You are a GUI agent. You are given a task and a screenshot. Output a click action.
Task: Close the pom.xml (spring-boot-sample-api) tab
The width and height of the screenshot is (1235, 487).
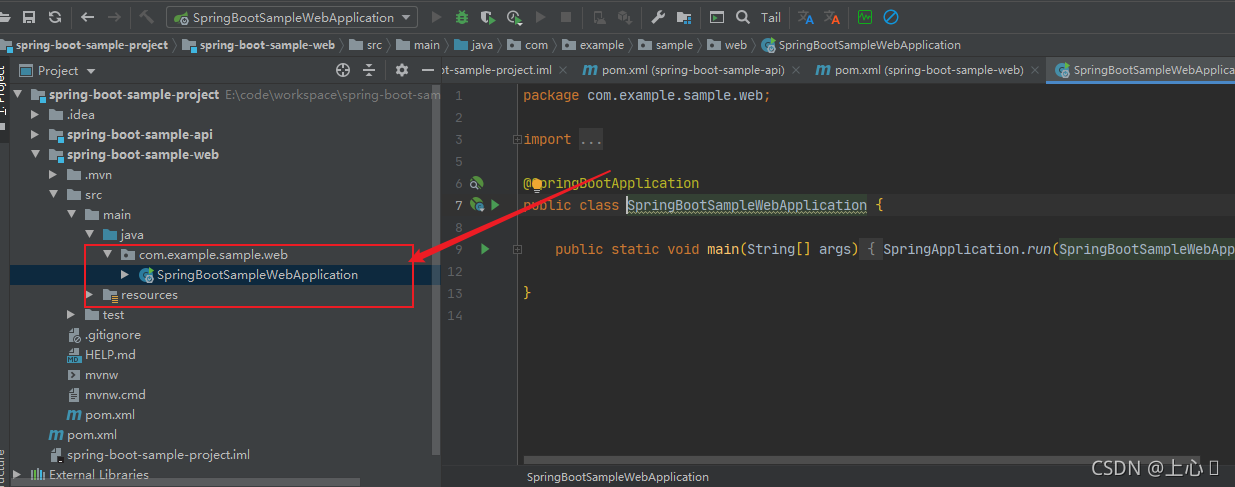tap(794, 70)
